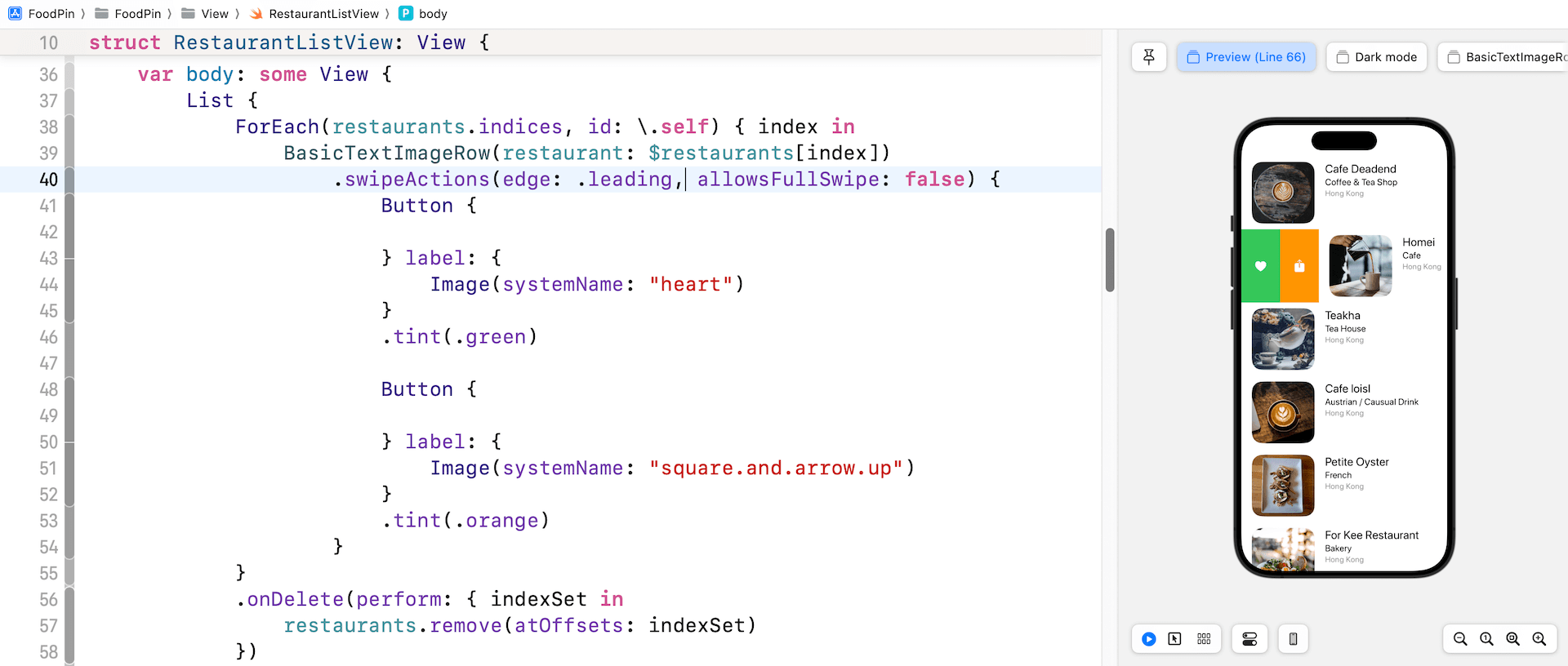The height and width of the screenshot is (666, 1568).
Task: Zoom preview to fit
Action: coord(1512,639)
